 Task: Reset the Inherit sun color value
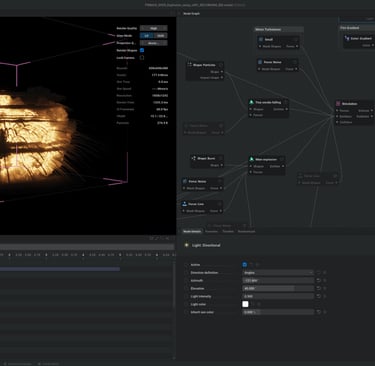tap(319, 312)
